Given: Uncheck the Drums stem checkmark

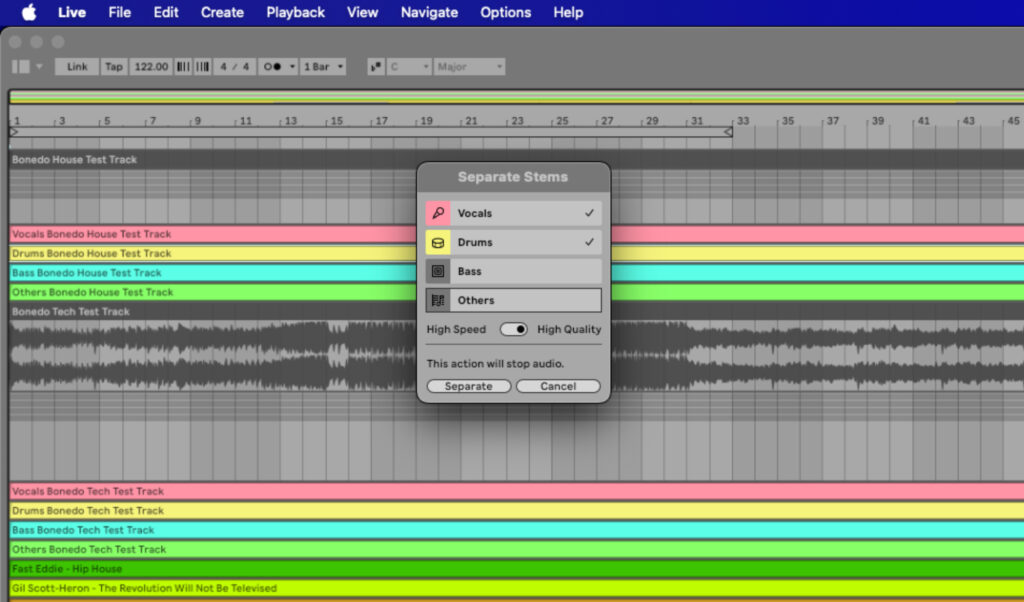Looking at the screenshot, I should pos(588,241).
